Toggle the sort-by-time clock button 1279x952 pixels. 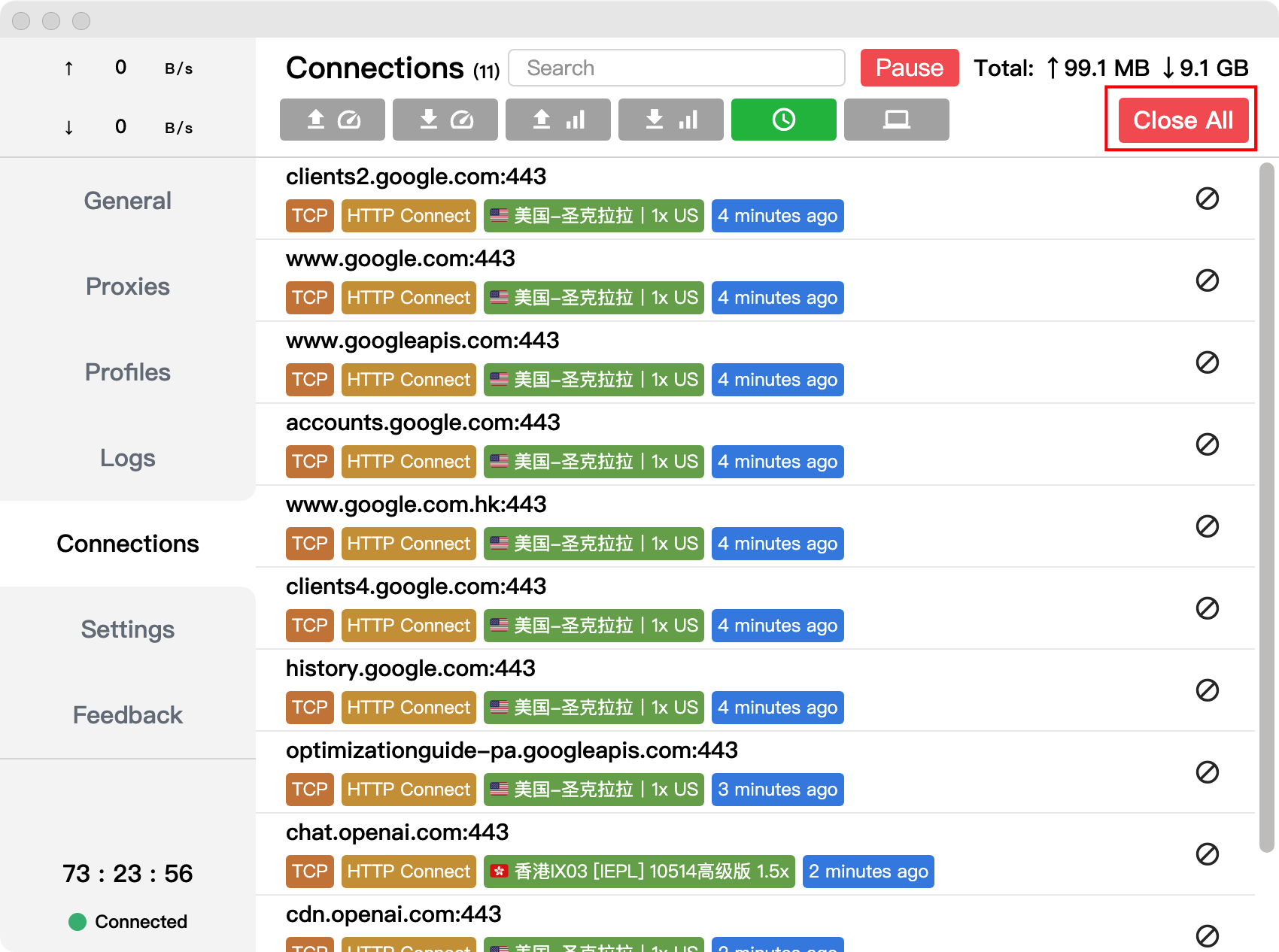pos(783,120)
